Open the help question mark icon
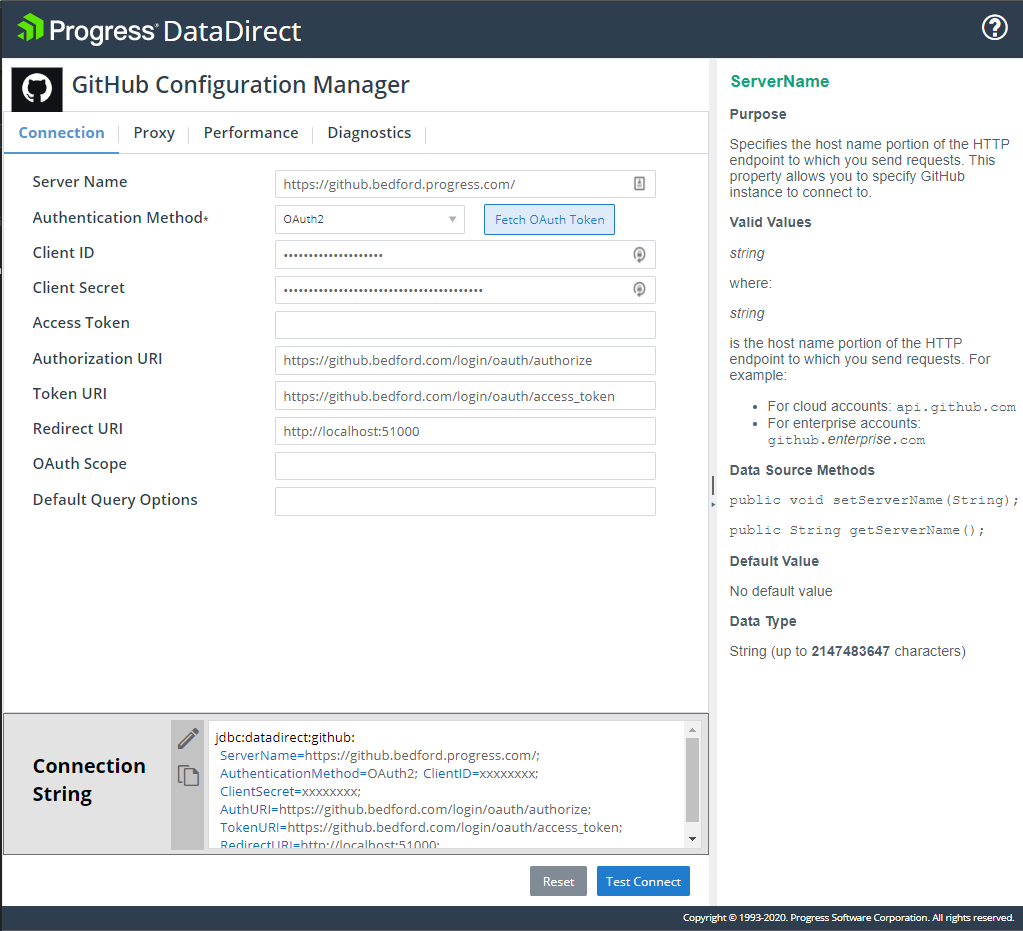 [994, 27]
